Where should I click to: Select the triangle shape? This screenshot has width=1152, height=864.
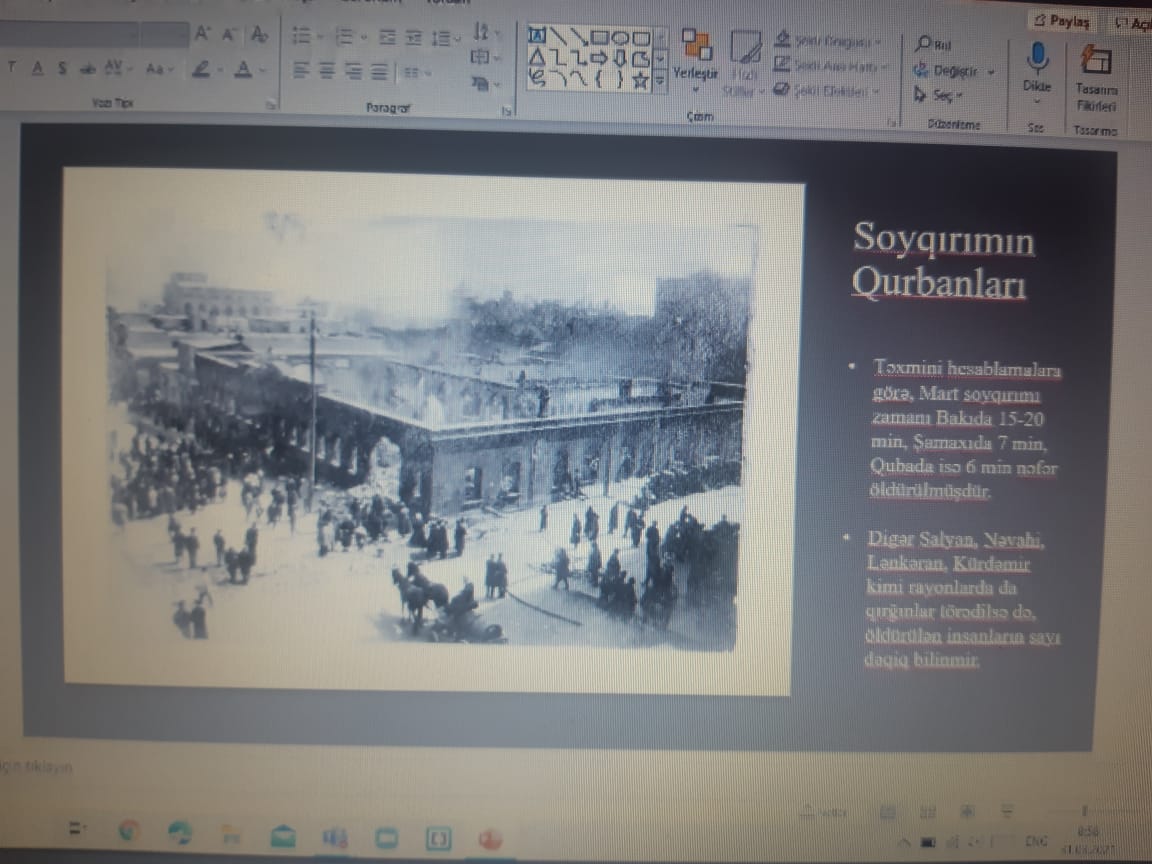[x=537, y=57]
